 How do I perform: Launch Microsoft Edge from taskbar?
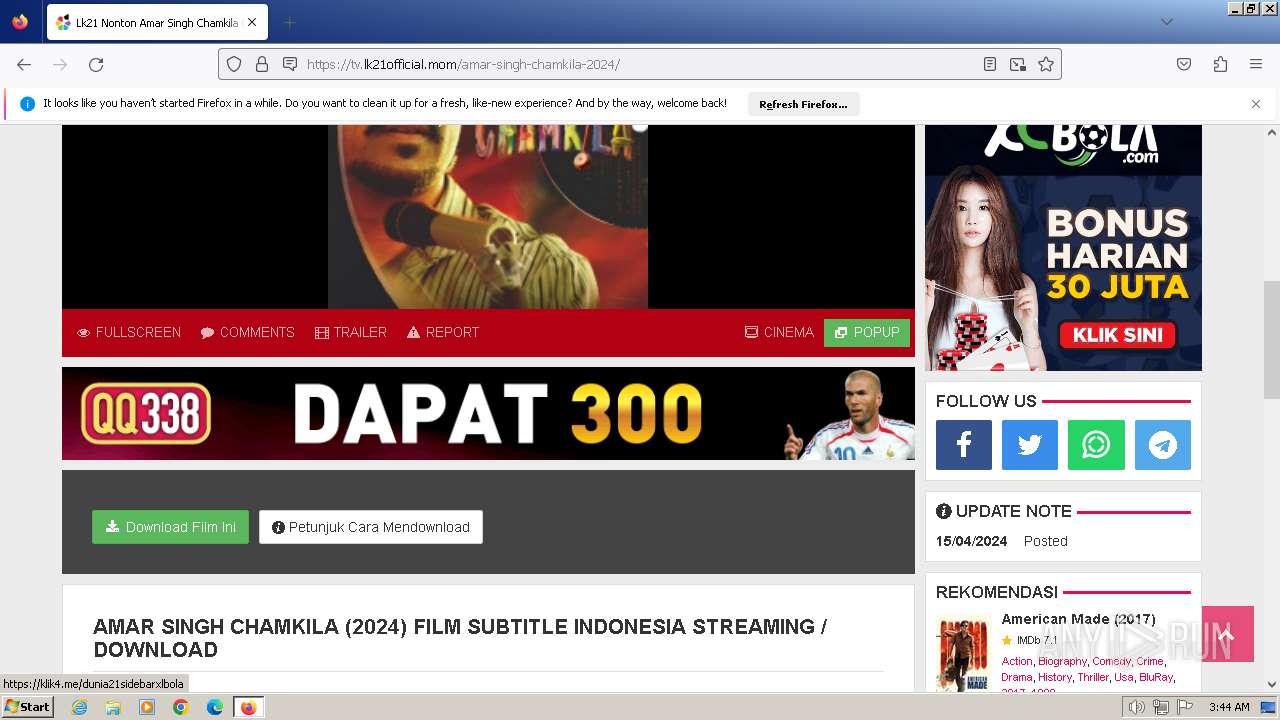[x=215, y=707]
